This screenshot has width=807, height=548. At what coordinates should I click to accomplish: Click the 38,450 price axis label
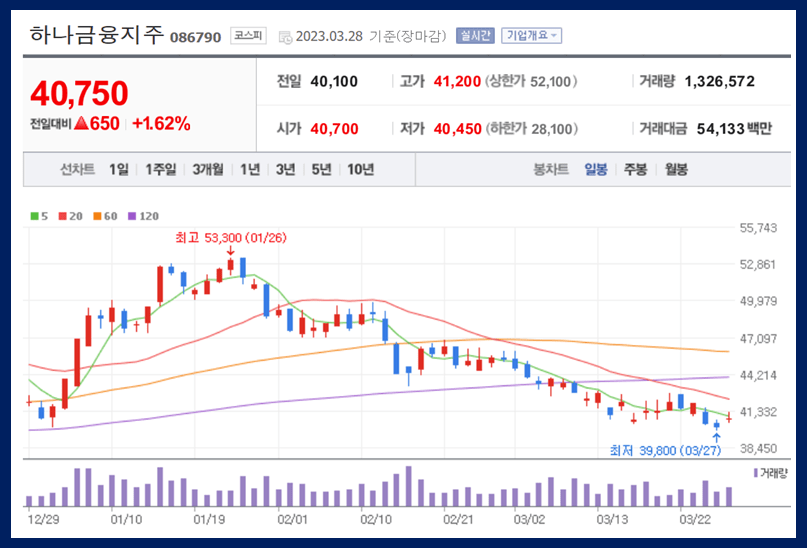click(758, 448)
